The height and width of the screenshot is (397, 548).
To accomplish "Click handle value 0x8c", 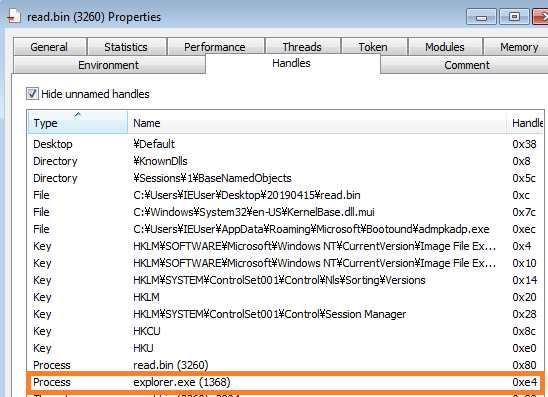I will (x=524, y=331).
